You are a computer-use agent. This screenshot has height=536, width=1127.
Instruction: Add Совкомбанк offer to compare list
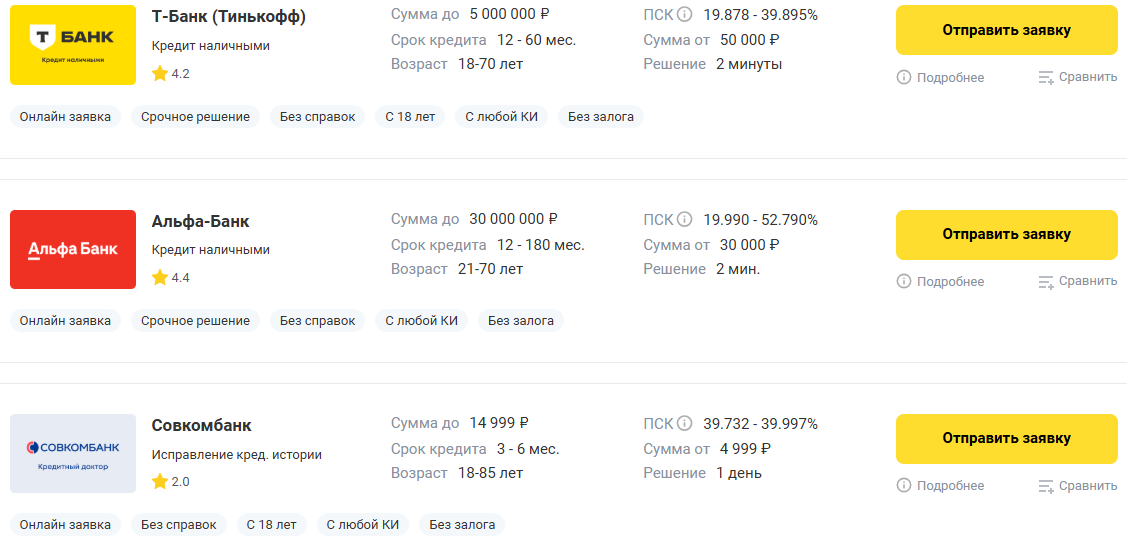coord(1077,486)
